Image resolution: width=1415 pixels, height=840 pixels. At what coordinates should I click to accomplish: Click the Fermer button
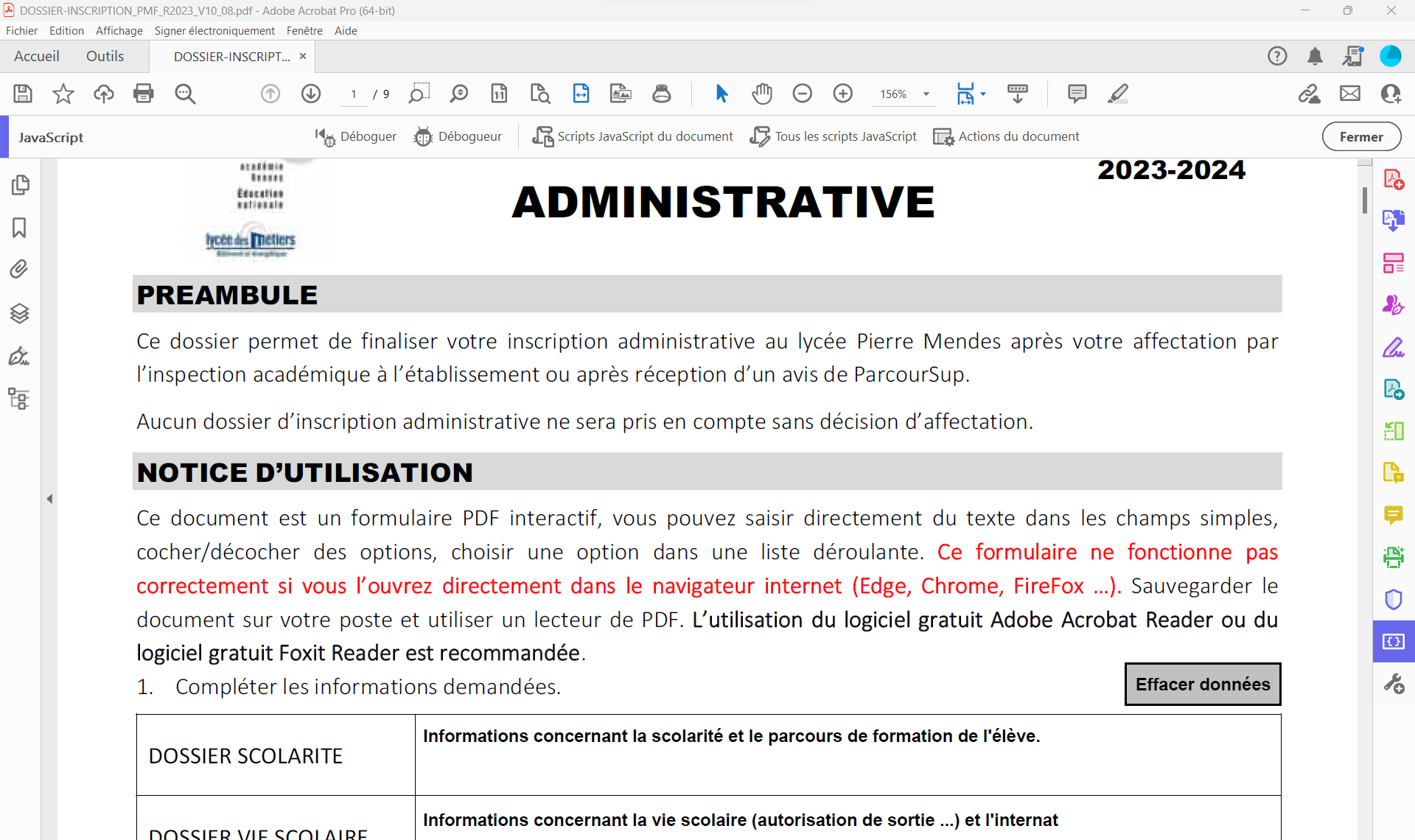pos(1360,136)
